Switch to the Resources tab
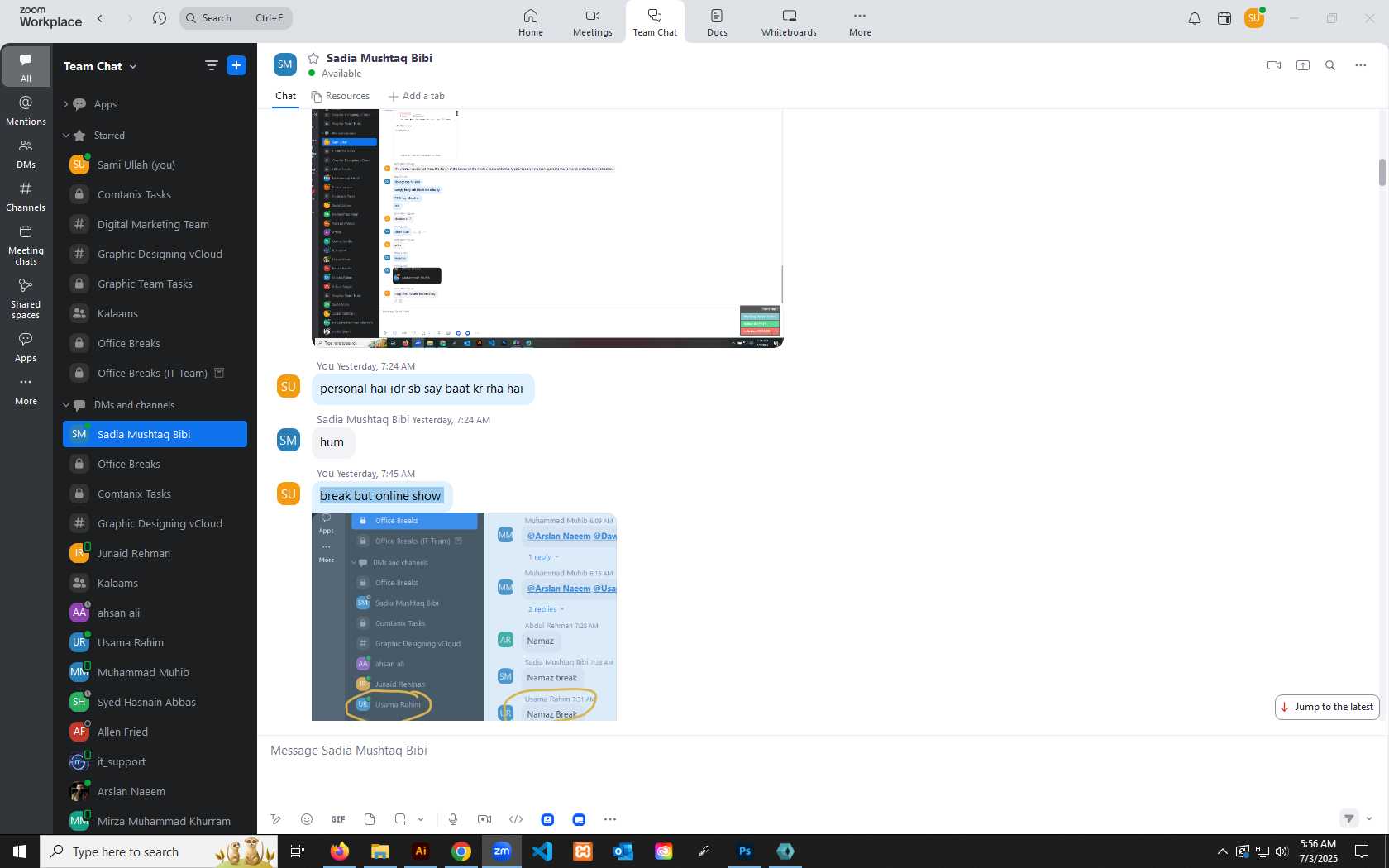This screenshot has height=868, width=1389. (341, 96)
